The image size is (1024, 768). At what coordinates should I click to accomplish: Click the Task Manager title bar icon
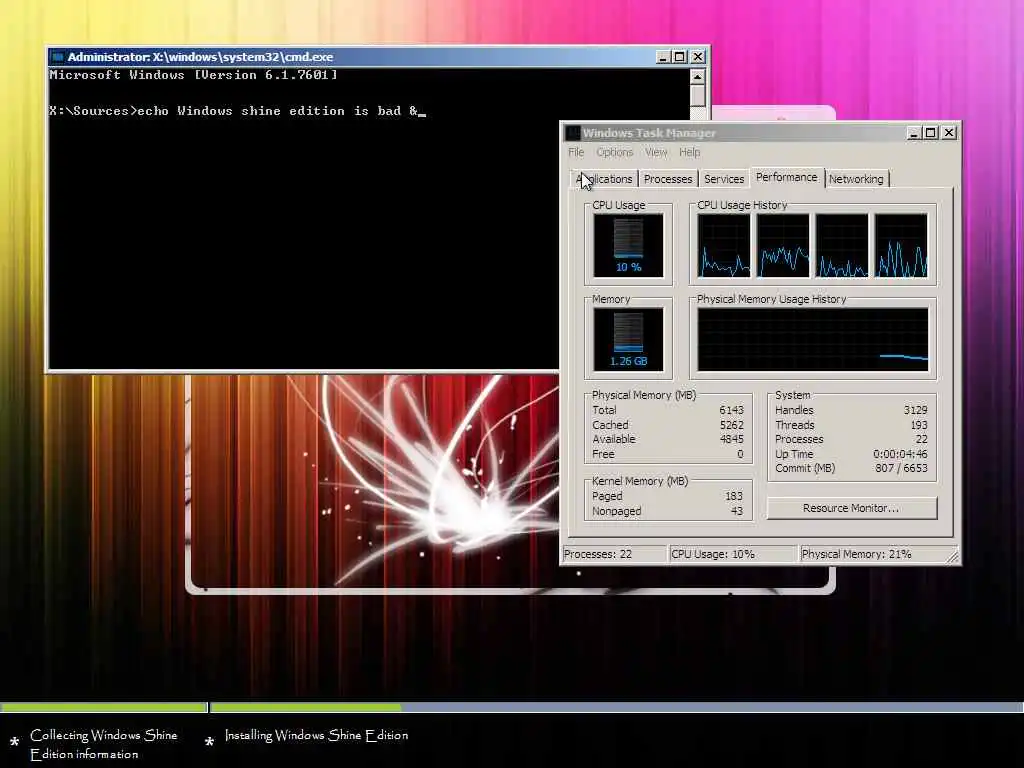point(573,133)
